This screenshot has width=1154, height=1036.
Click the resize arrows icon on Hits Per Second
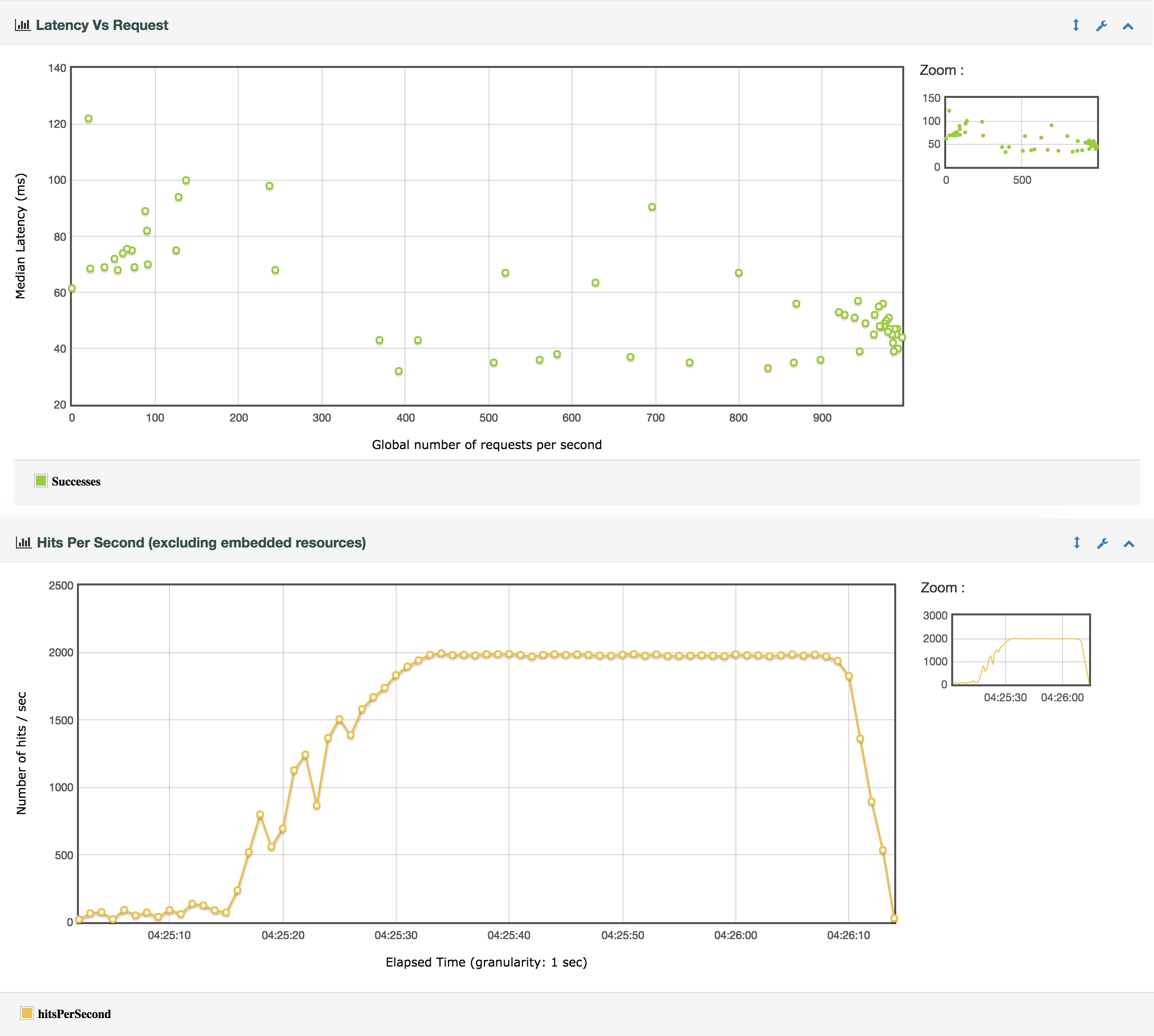[1076, 543]
